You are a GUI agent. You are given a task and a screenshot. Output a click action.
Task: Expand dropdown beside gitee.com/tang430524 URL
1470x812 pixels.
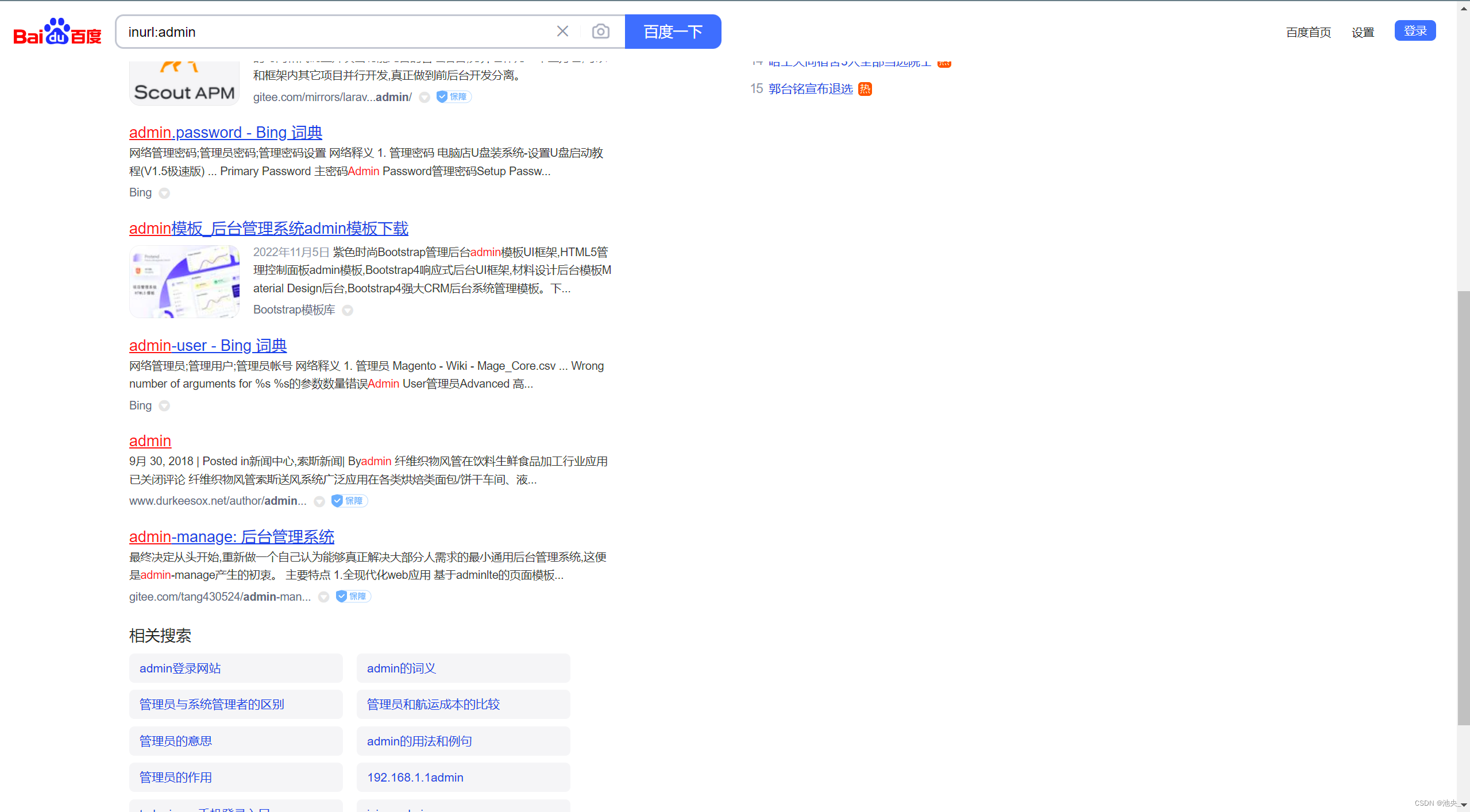point(324,597)
